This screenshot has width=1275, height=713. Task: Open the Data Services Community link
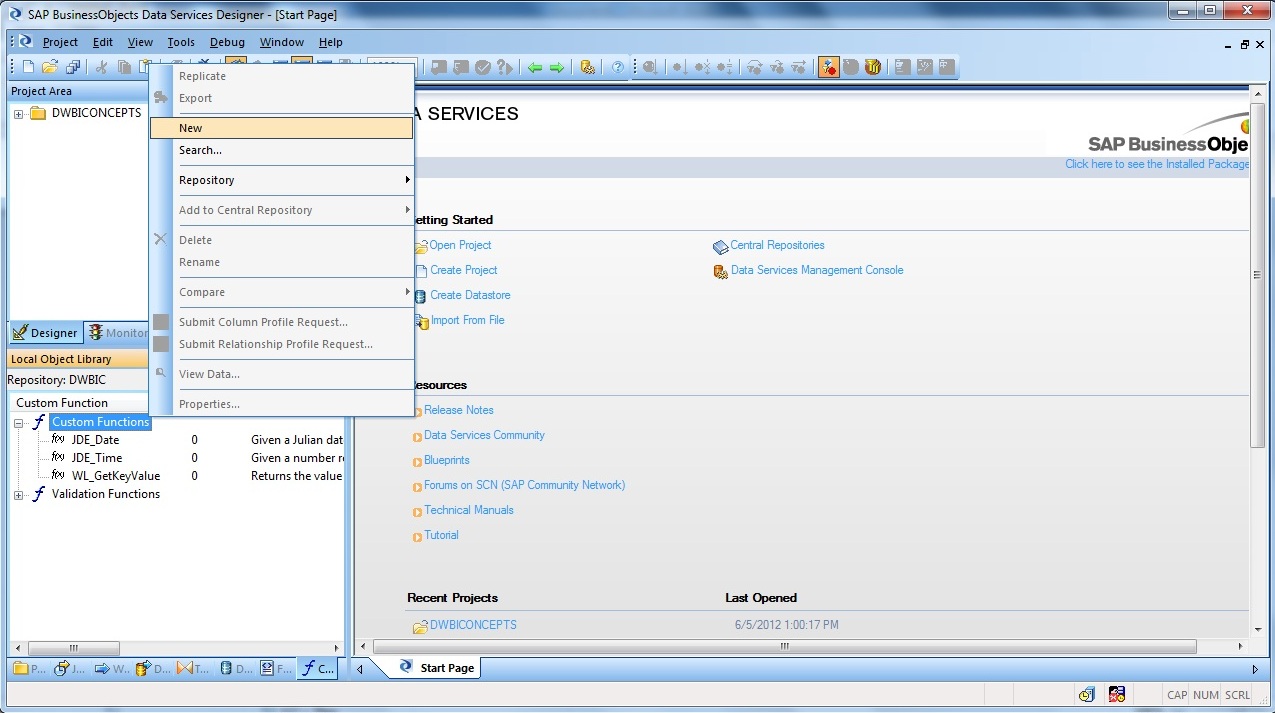pos(484,435)
